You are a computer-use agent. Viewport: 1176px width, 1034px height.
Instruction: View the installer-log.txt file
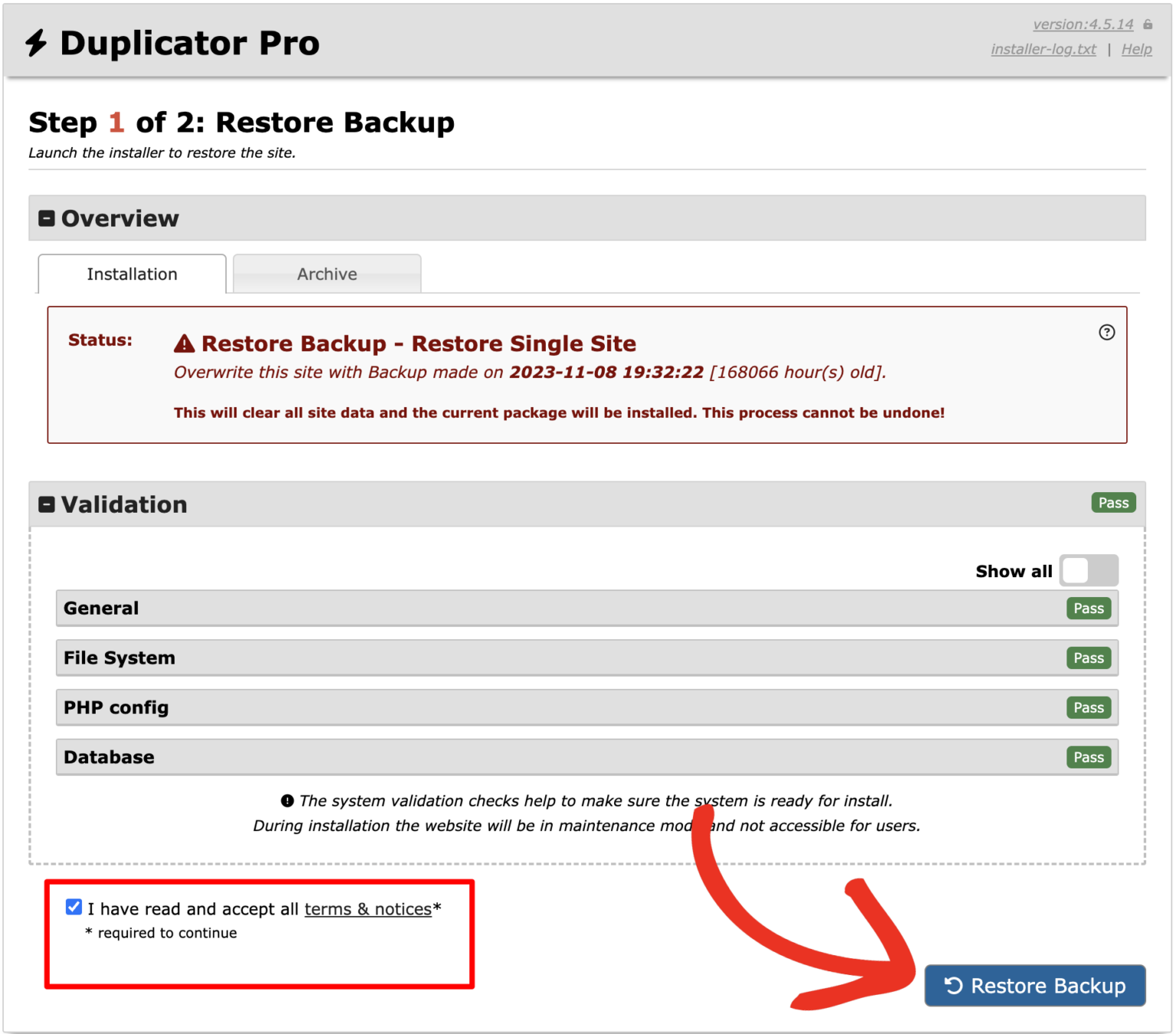[x=1043, y=49]
